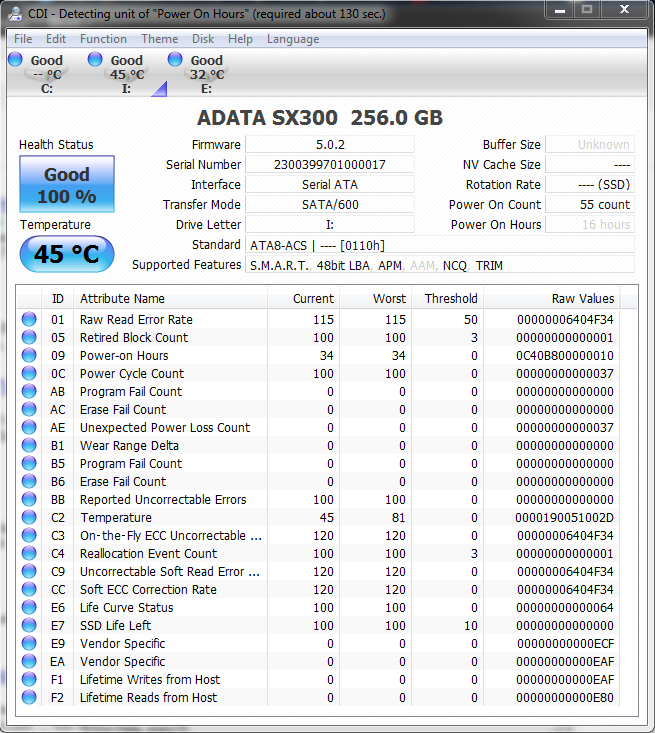Click the Good 100 % health status button
This screenshot has height=733, width=655.
pos(67,185)
